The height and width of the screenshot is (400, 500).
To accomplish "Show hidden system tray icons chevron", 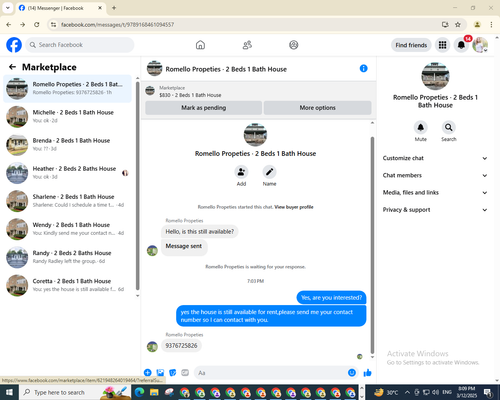I will click(407, 392).
